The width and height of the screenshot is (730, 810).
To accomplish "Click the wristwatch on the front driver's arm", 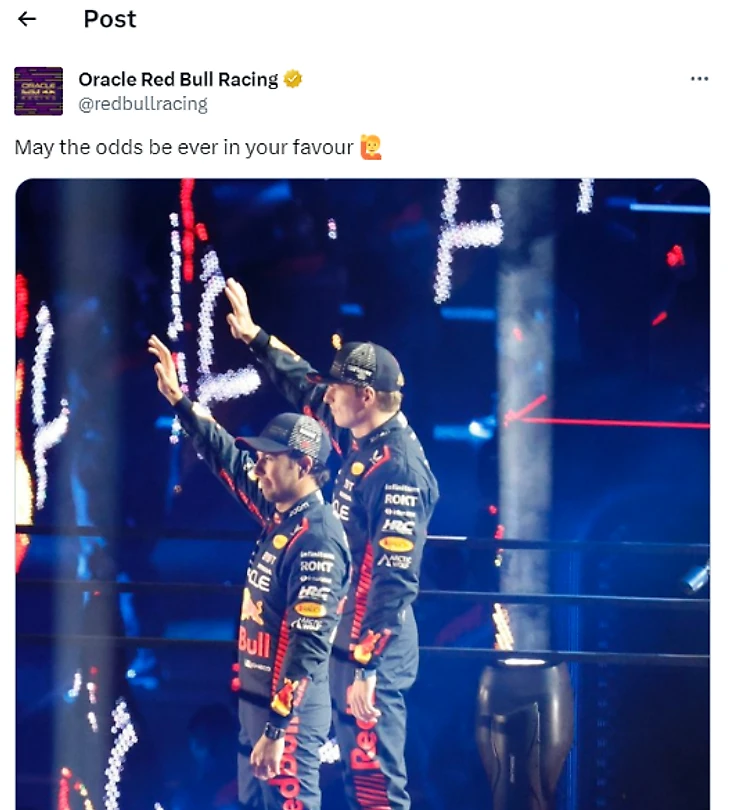I will (273, 731).
